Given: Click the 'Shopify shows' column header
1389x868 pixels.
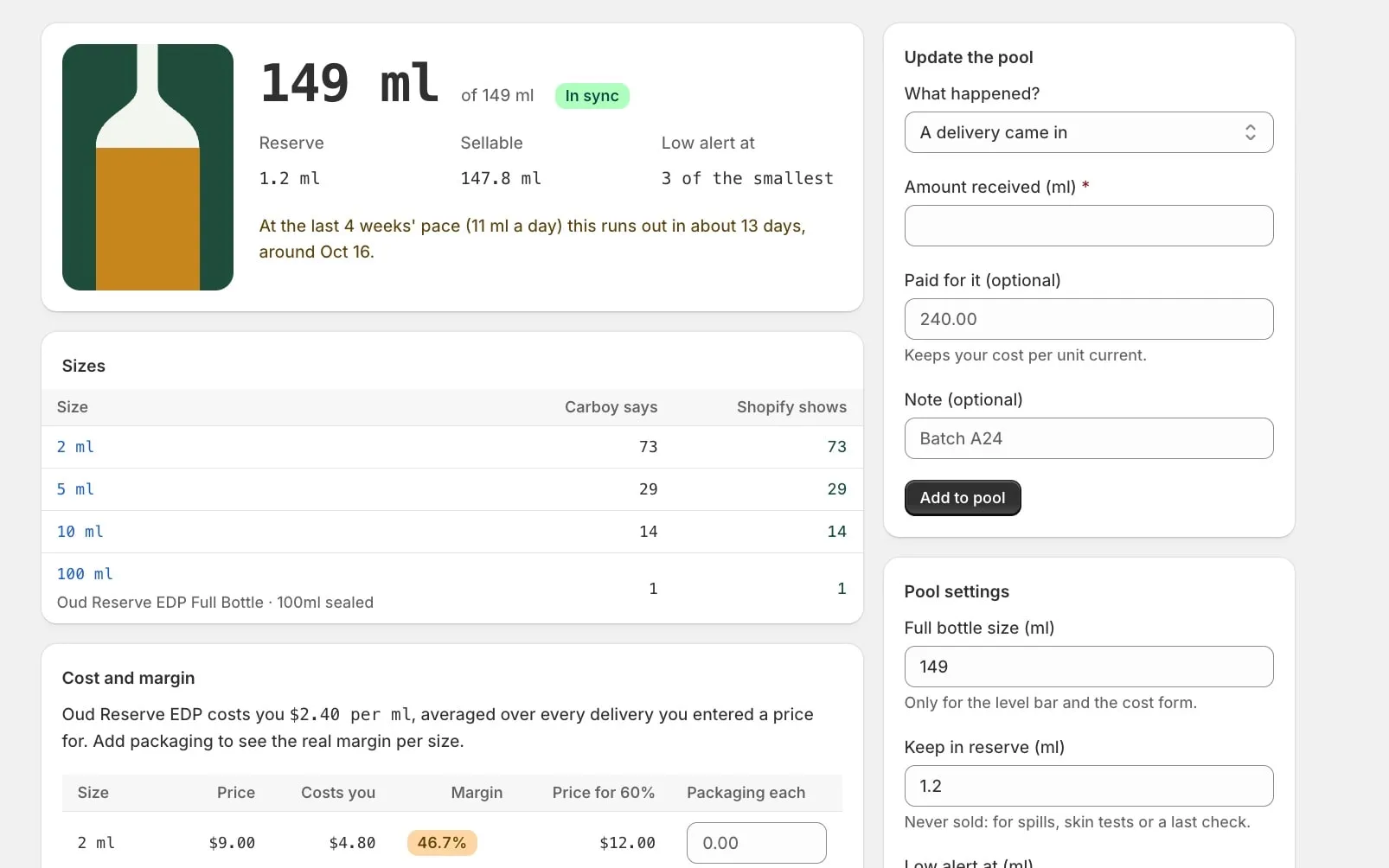Looking at the screenshot, I should pyautogui.click(x=791, y=407).
